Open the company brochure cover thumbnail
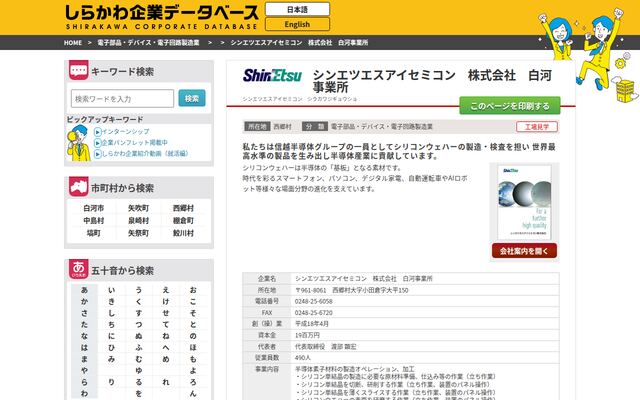Screen dimensions: 640x400 click(524, 202)
